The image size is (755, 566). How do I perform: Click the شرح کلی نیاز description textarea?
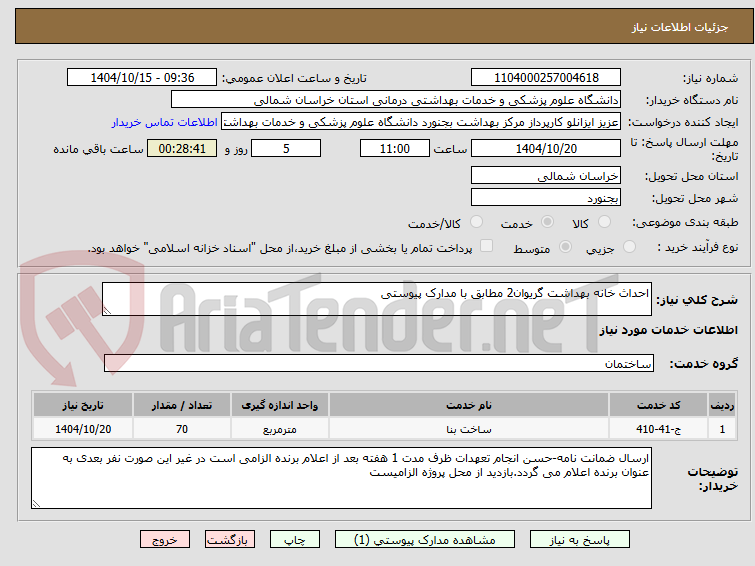[x=377, y=299]
